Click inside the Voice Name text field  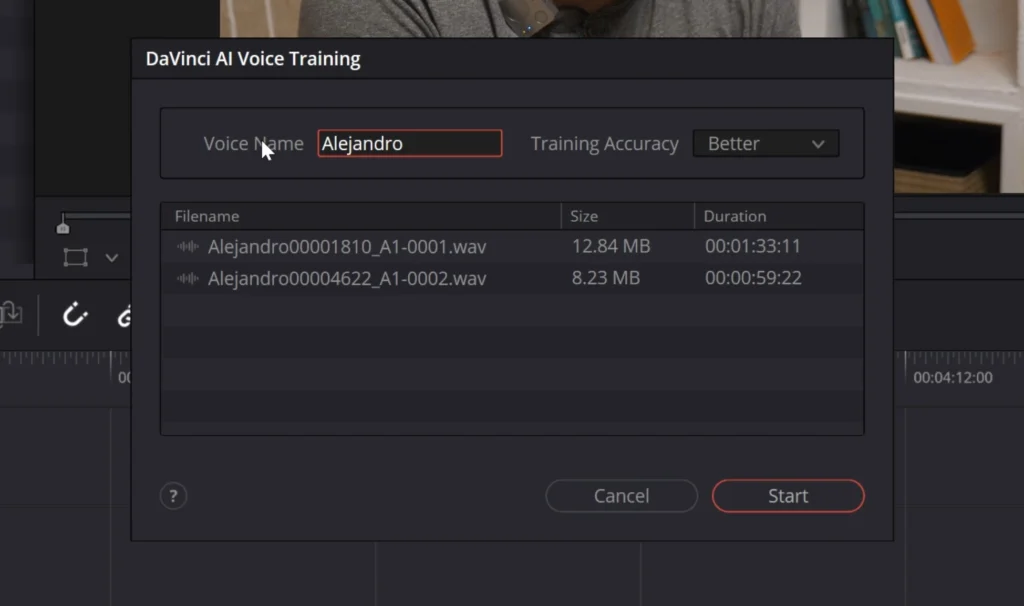pyautogui.click(x=409, y=143)
